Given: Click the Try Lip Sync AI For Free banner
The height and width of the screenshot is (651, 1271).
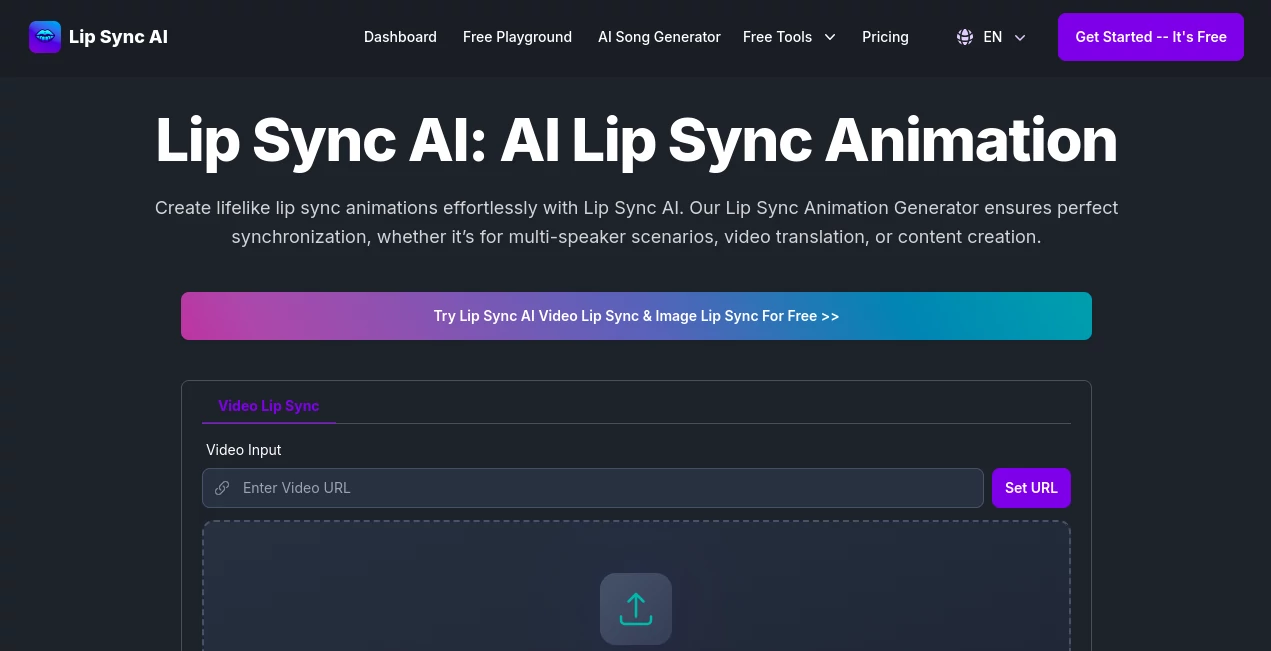Looking at the screenshot, I should [x=636, y=315].
